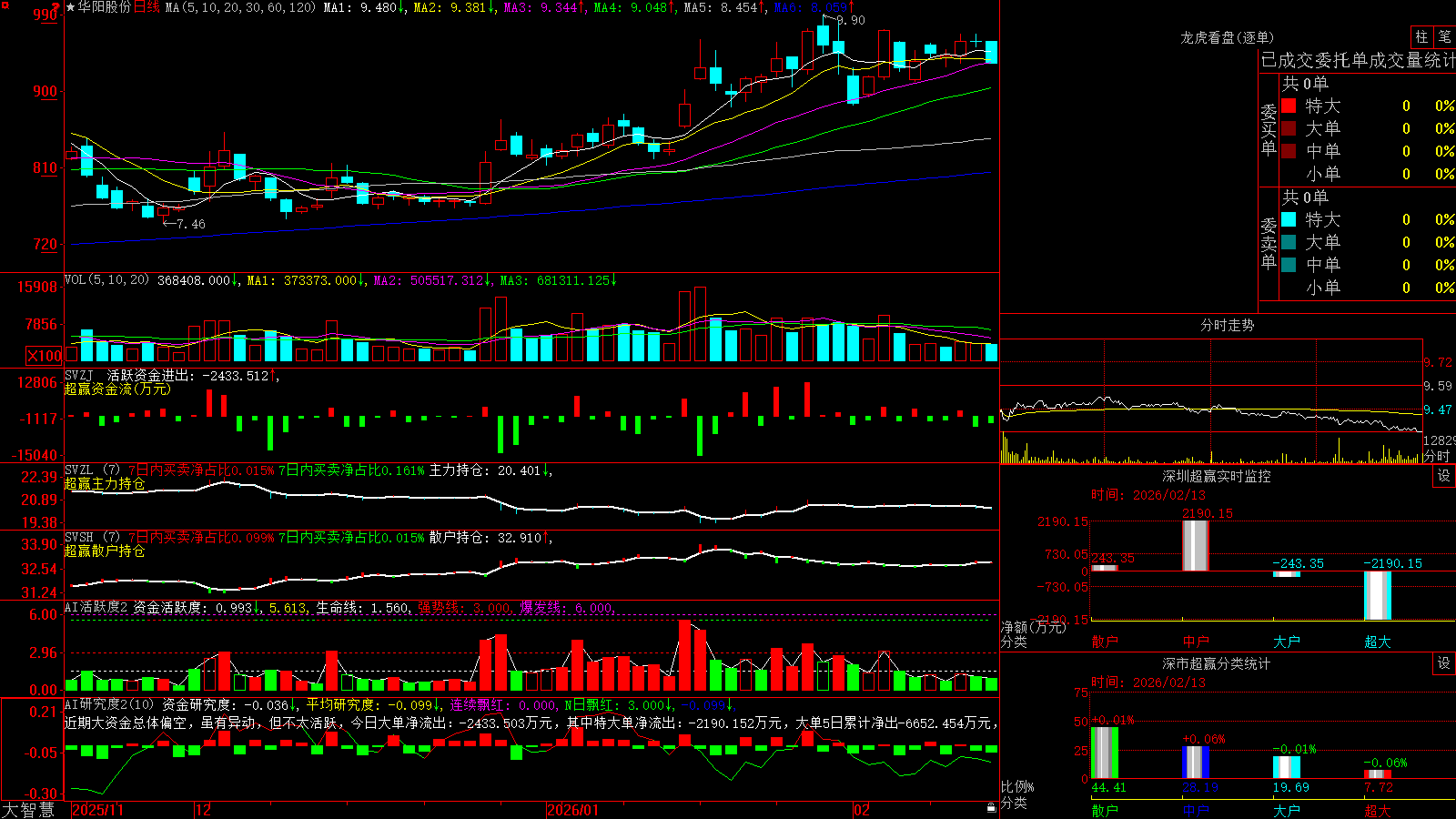
Task: Click the 日线 period label
Action: click(x=147, y=7)
